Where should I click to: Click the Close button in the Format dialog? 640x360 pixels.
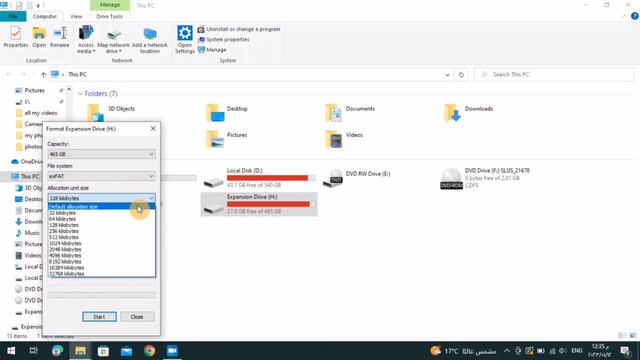click(137, 317)
